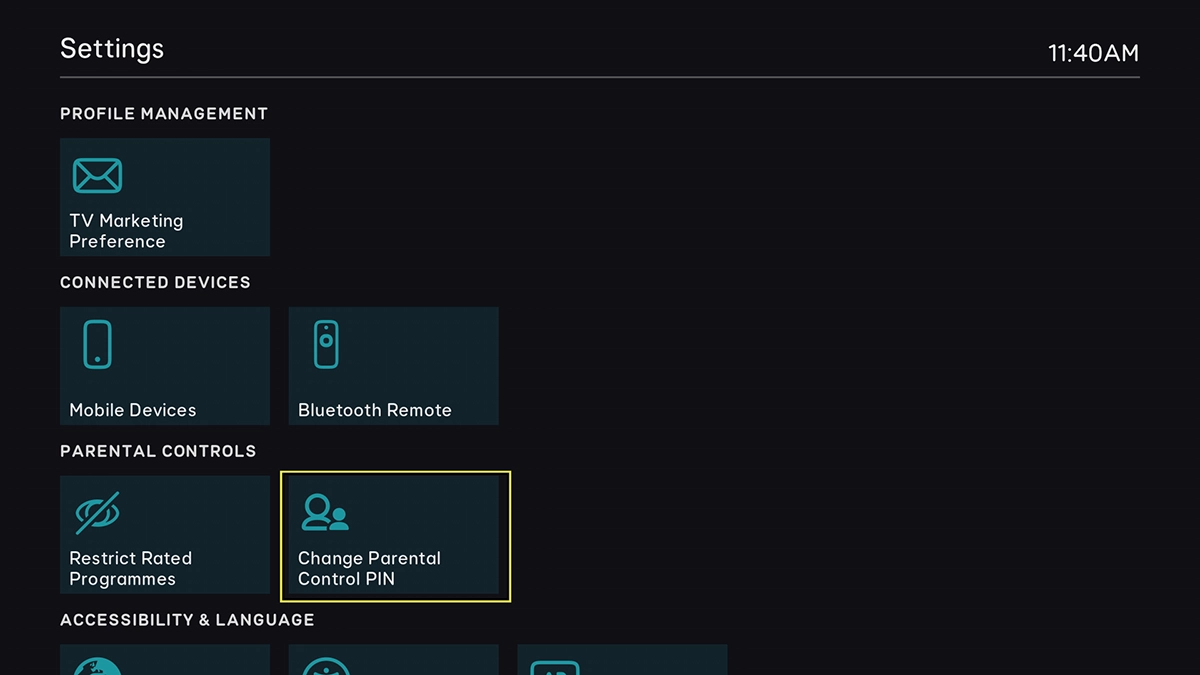Open the TV Marketing Preference tile

tap(164, 196)
